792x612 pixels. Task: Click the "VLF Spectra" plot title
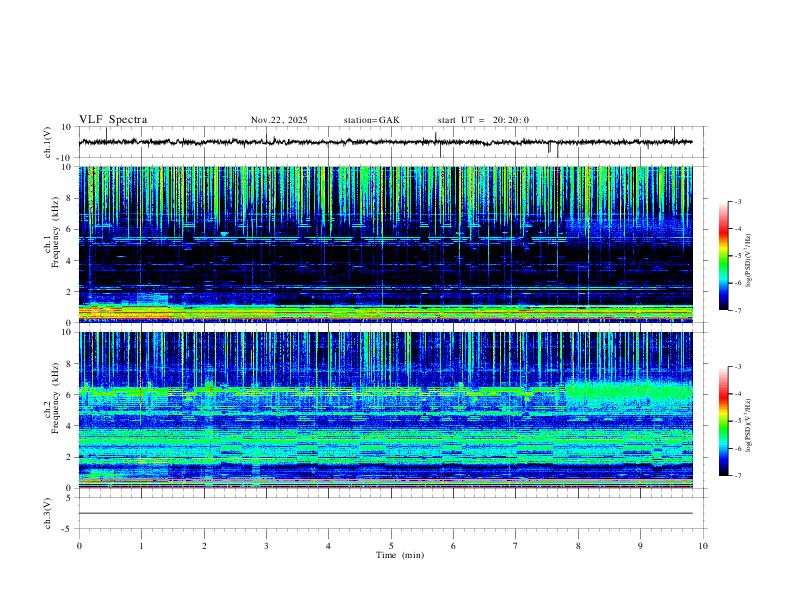(x=113, y=120)
